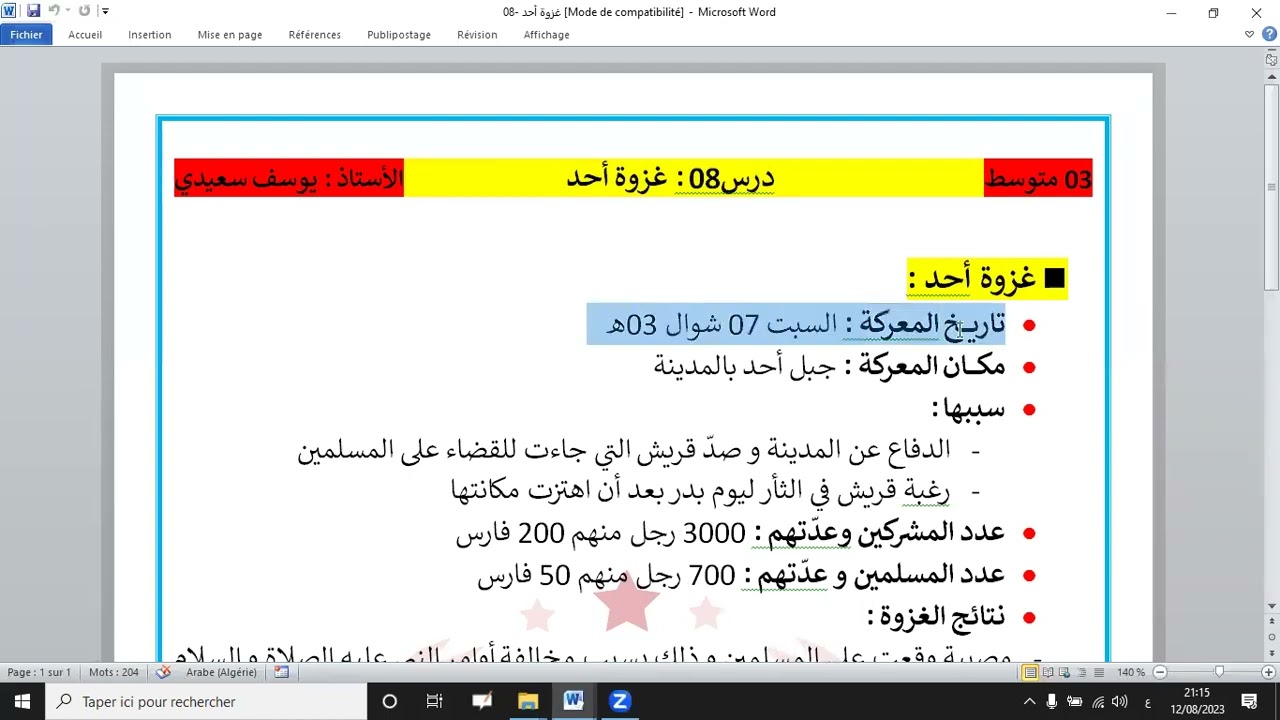
Task: Click the microphone icon in system tray
Action: click(1052, 702)
